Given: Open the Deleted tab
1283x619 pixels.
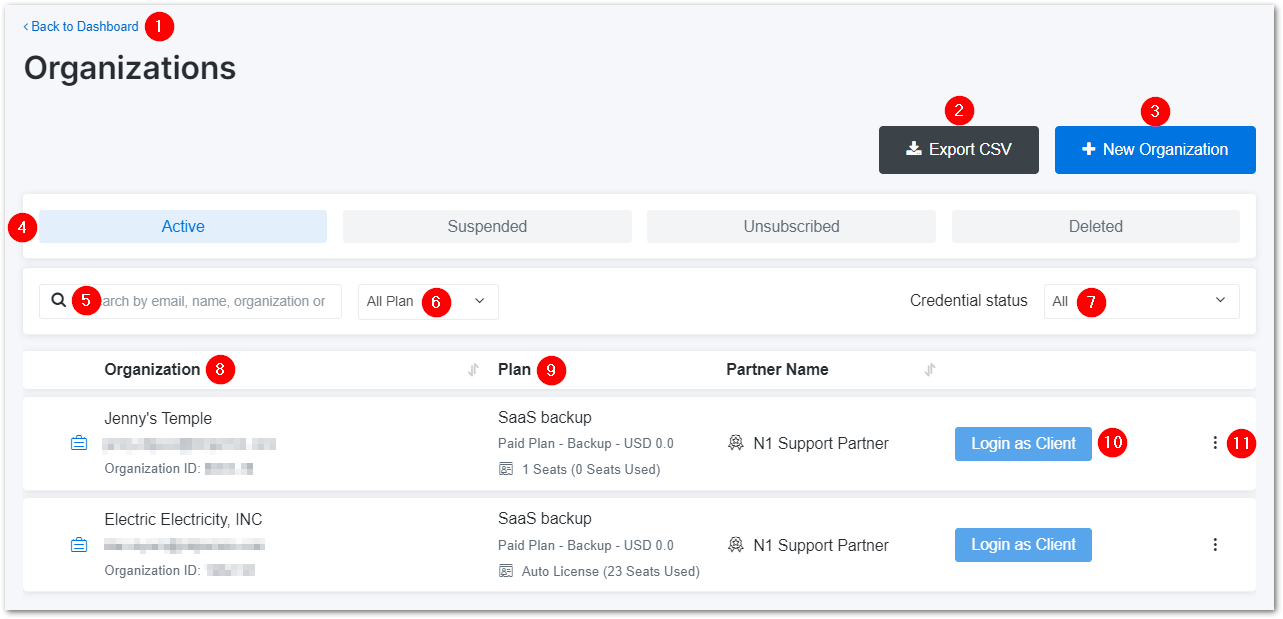Looking at the screenshot, I should tap(1095, 227).
